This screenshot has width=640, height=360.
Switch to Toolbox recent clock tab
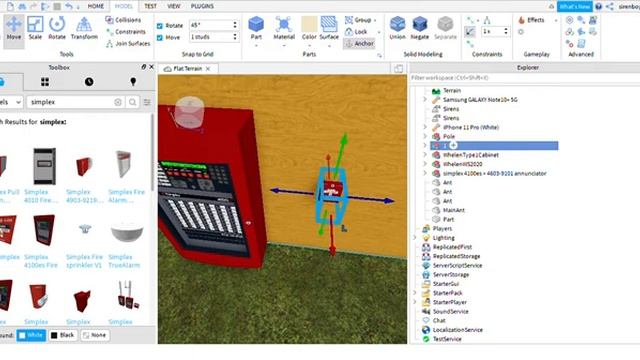click(89, 82)
